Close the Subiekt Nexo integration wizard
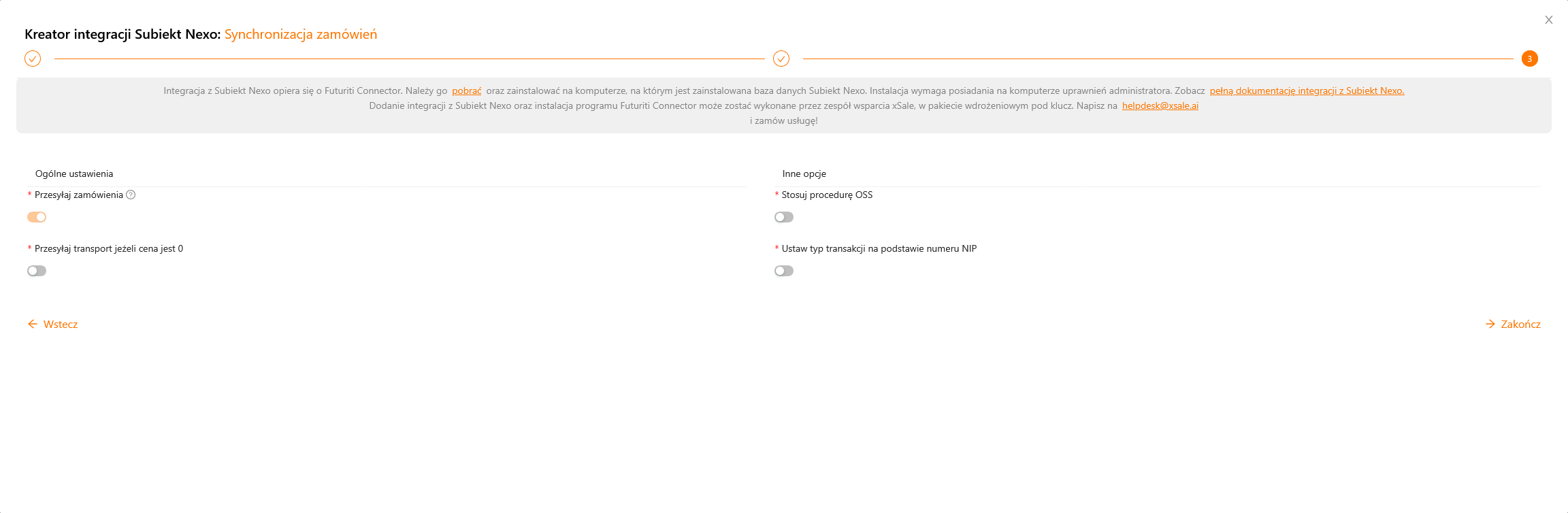The width and height of the screenshot is (1568, 513). [1549, 20]
